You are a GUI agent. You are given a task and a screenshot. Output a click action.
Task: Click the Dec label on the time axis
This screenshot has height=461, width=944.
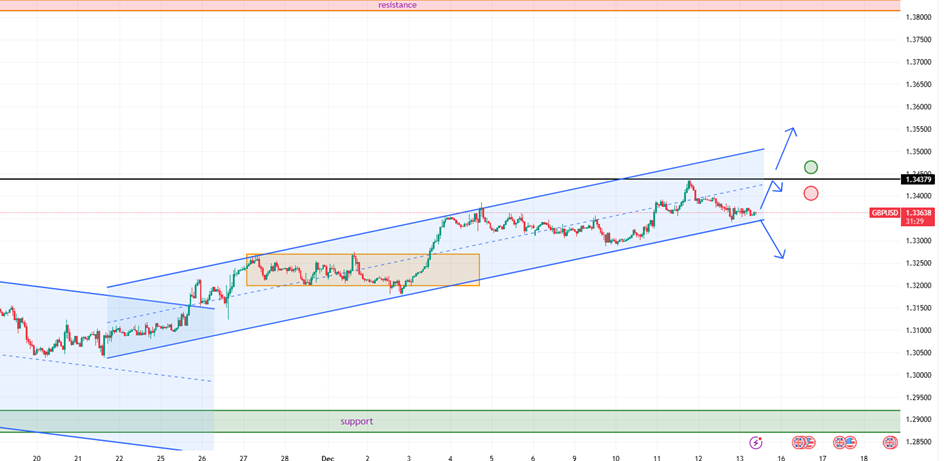327,456
